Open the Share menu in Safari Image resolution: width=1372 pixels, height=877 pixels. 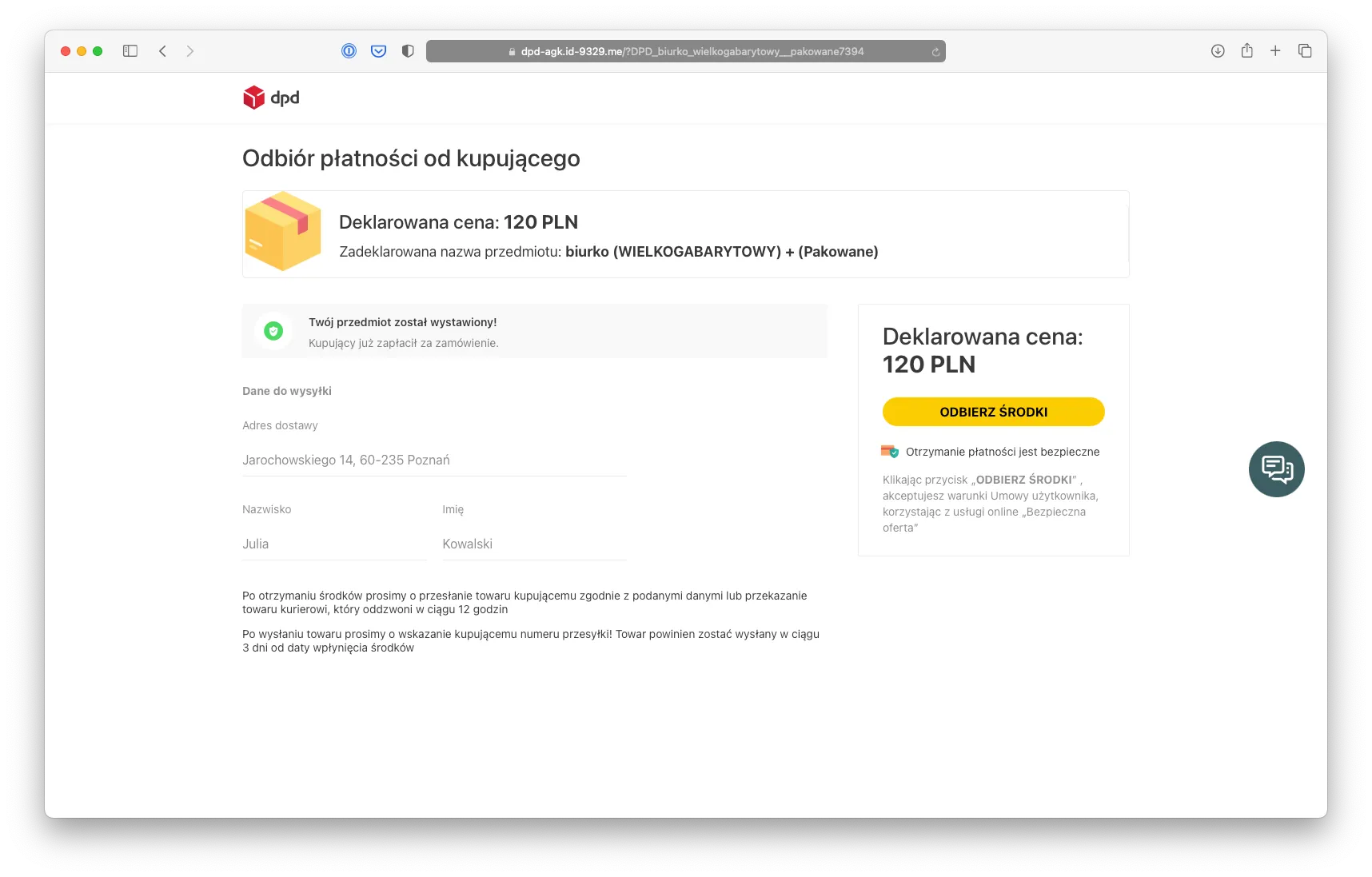(x=1246, y=50)
